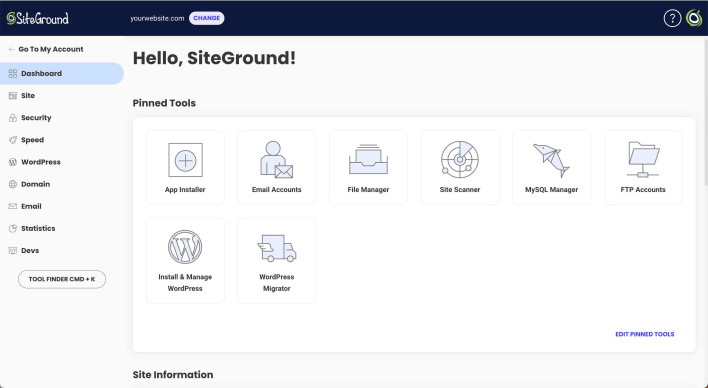Click the Email envelope sidebar icon
The height and width of the screenshot is (388, 708).
[x=13, y=206]
